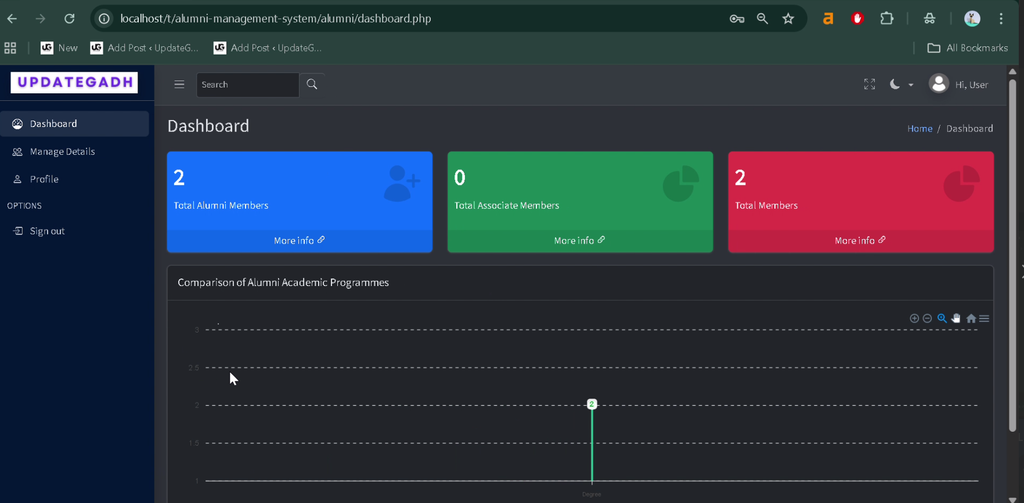Click the orange 'a' extension icon
The image size is (1024, 503).
pos(828,19)
